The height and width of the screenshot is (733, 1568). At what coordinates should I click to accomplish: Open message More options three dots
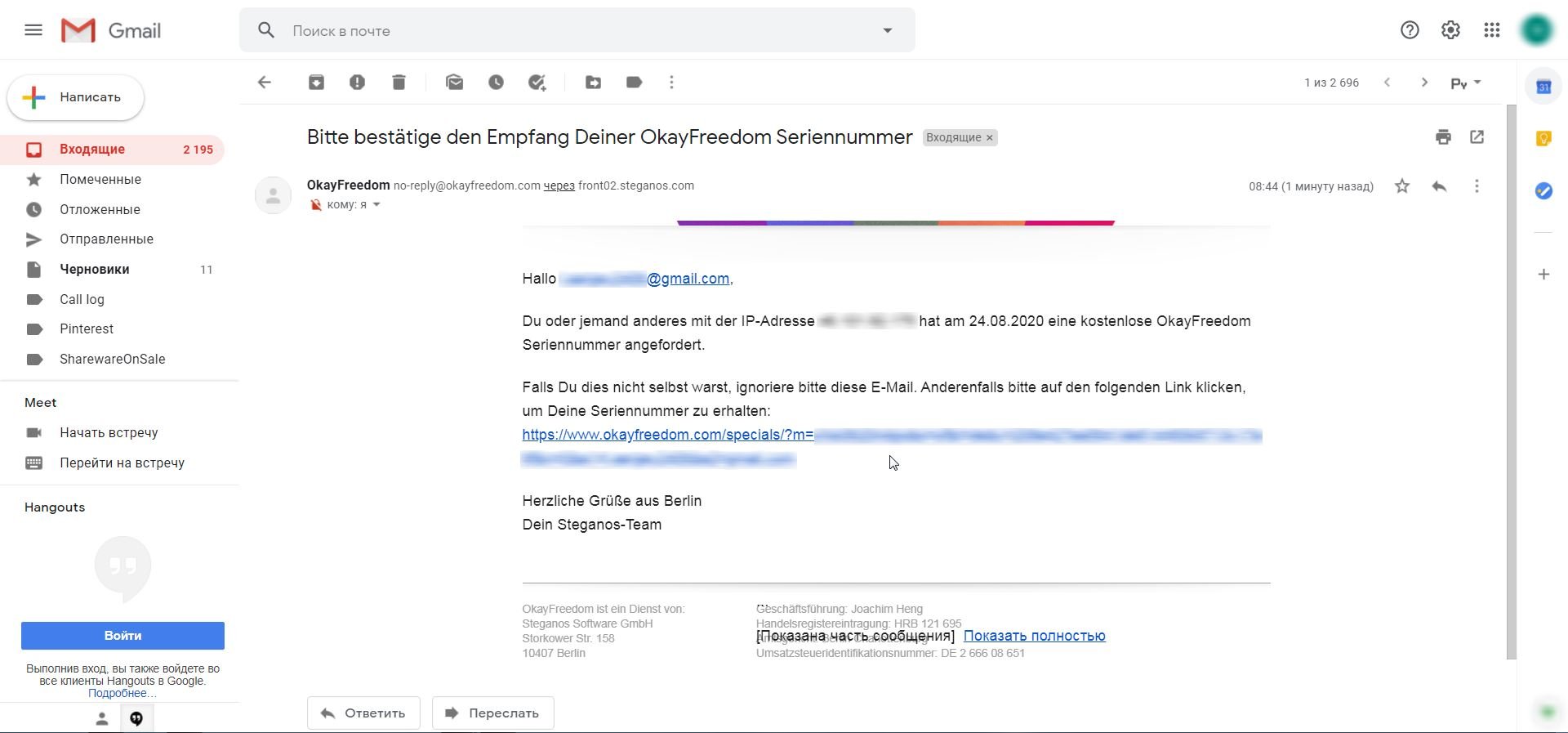click(x=1477, y=186)
